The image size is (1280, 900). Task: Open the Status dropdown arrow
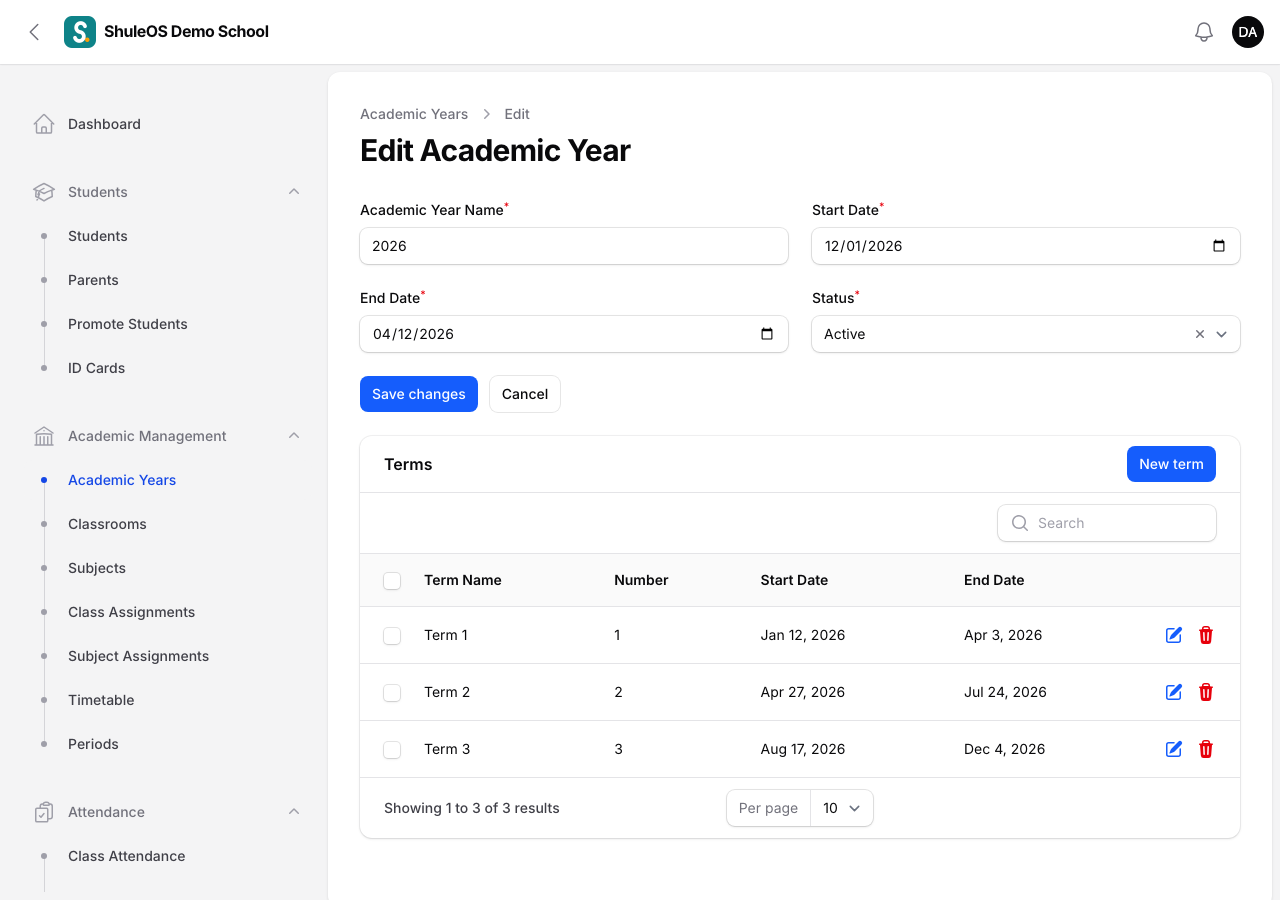coord(1221,334)
